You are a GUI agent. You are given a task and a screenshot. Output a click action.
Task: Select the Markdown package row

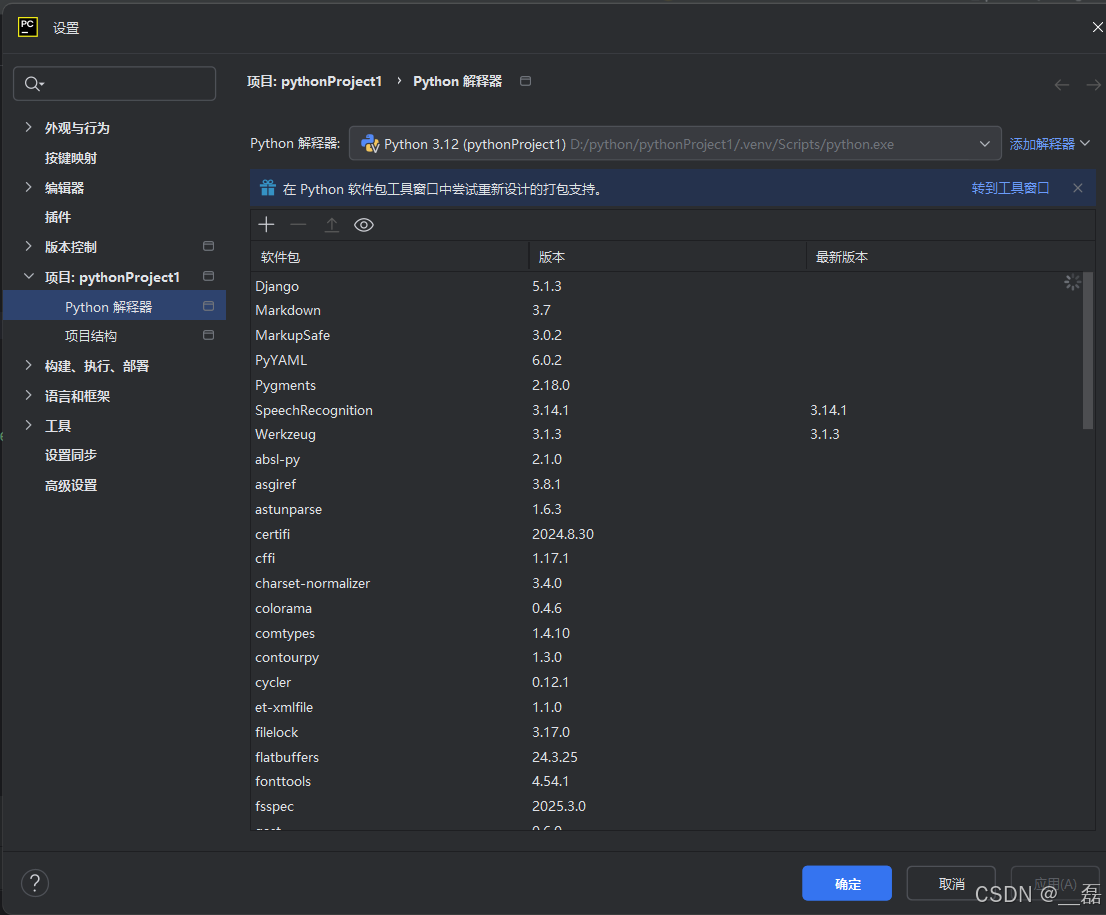666,310
